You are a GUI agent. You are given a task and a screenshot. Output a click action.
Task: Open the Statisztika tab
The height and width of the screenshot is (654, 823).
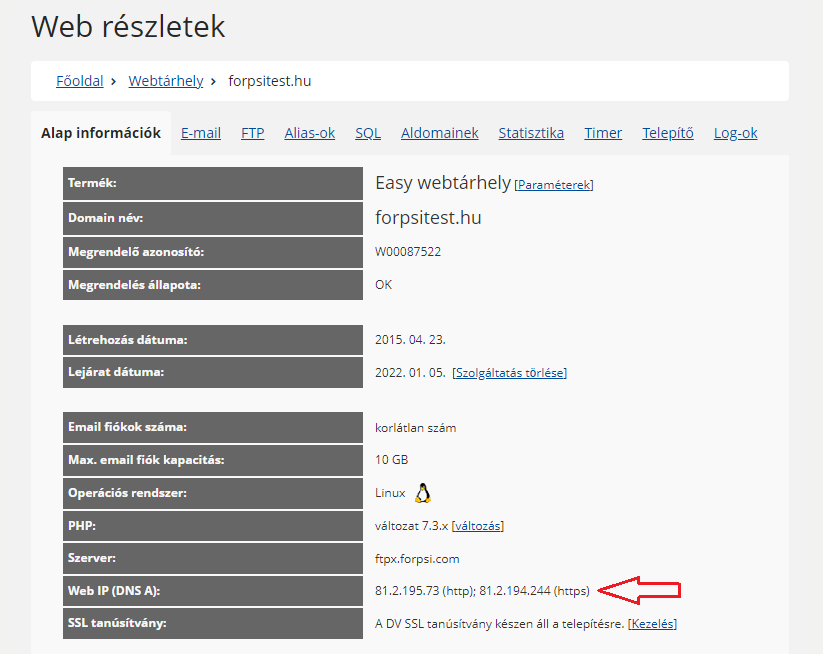(531, 133)
